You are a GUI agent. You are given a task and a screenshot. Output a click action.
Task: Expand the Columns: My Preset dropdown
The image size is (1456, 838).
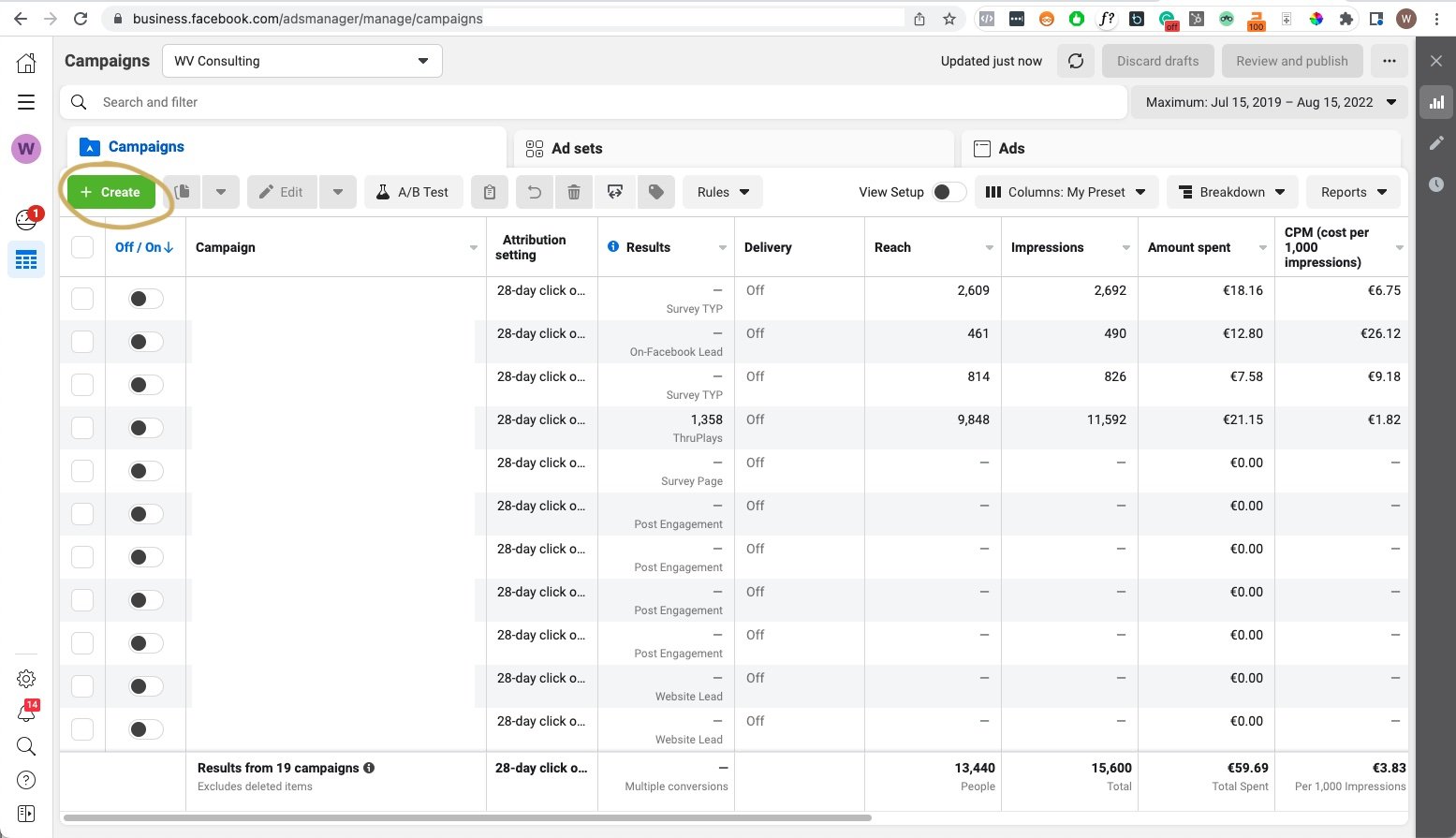[x=1066, y=192]
